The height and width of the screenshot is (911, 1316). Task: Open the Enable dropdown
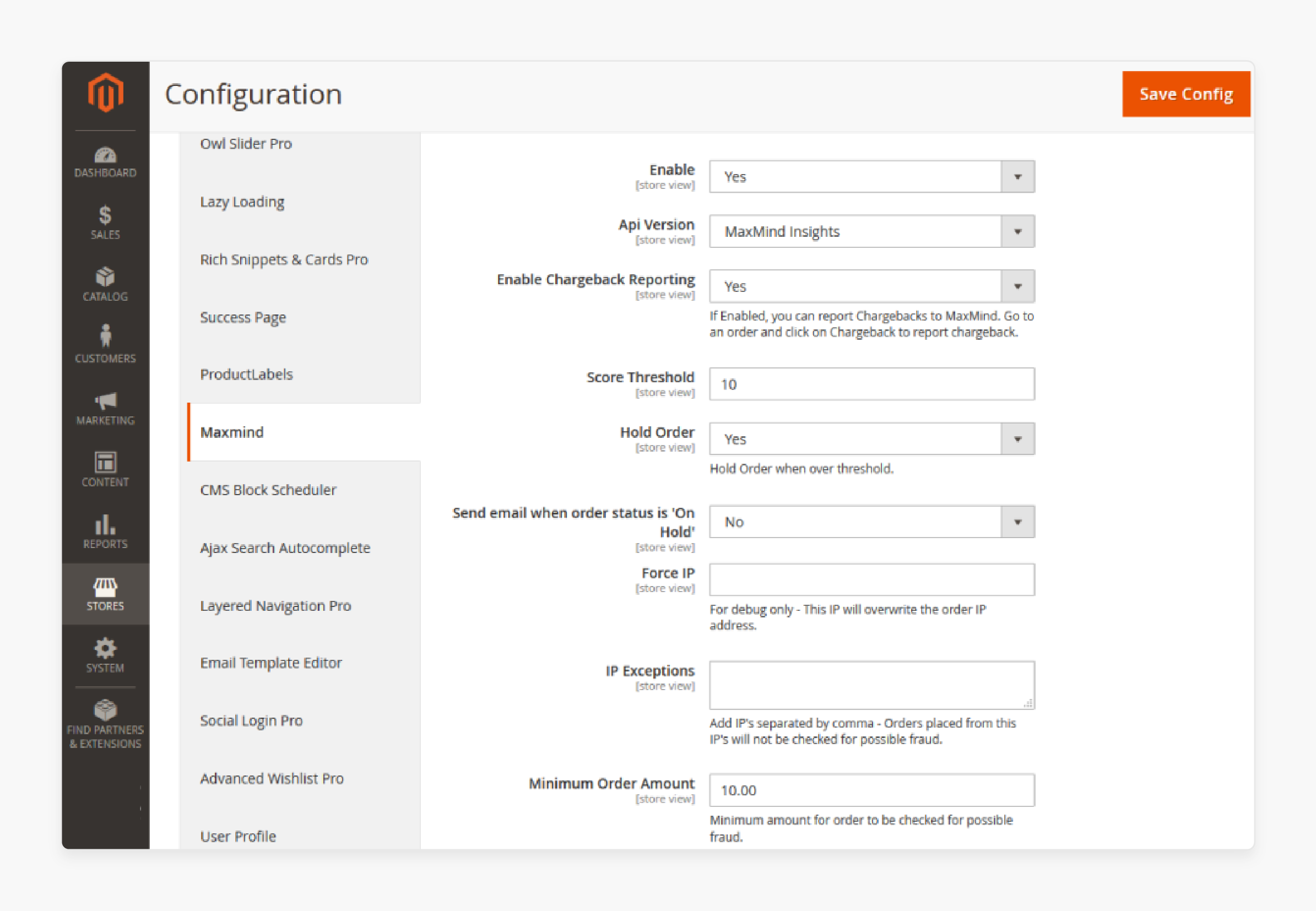872,176
